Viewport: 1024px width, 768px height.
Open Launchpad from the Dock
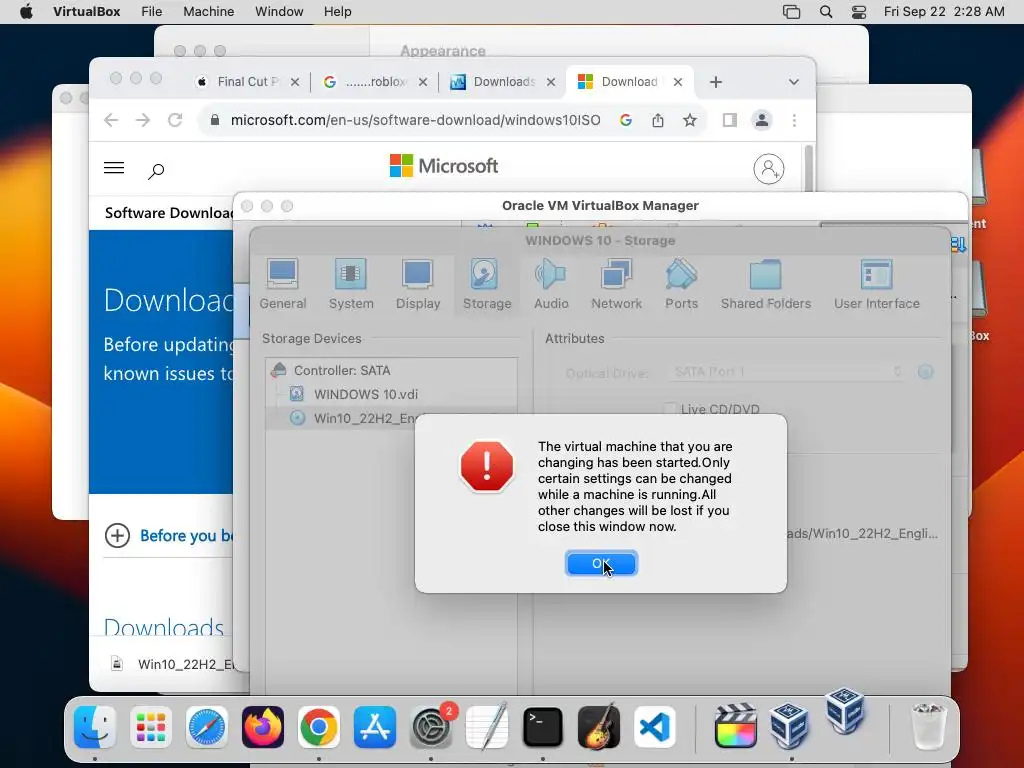pos(151,727)
